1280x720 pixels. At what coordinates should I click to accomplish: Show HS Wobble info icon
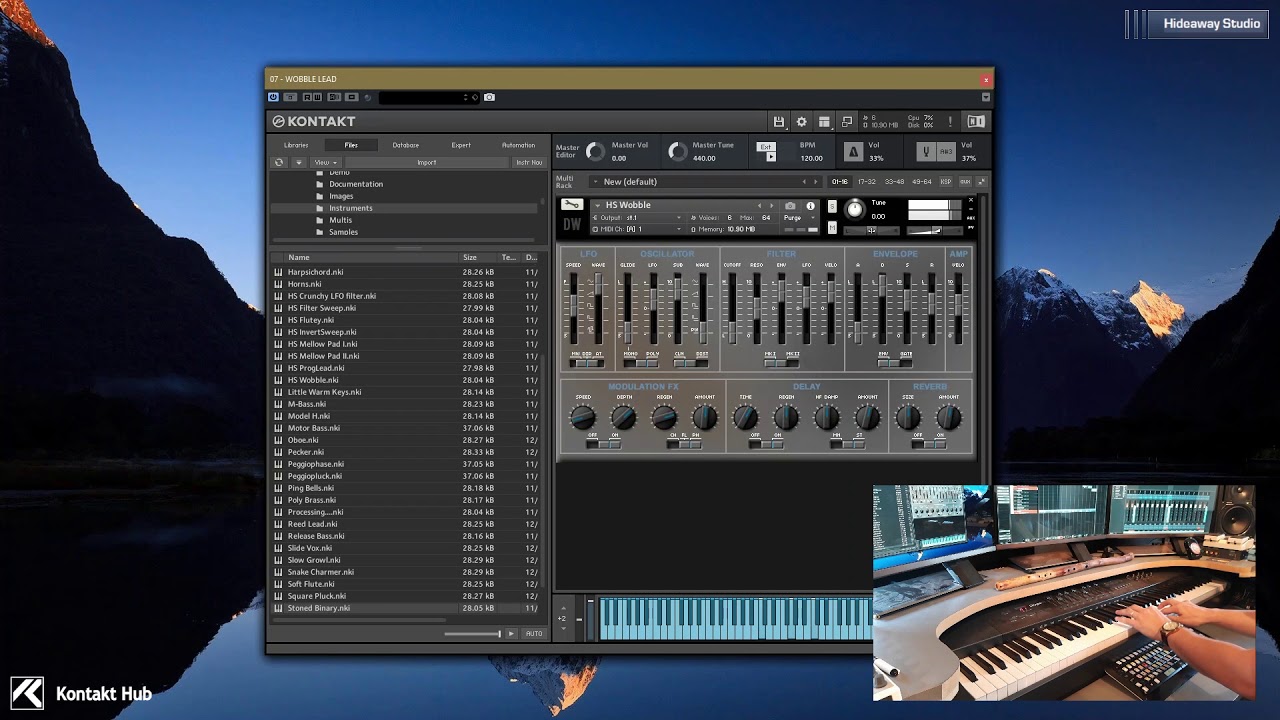(x=810, y=206)
